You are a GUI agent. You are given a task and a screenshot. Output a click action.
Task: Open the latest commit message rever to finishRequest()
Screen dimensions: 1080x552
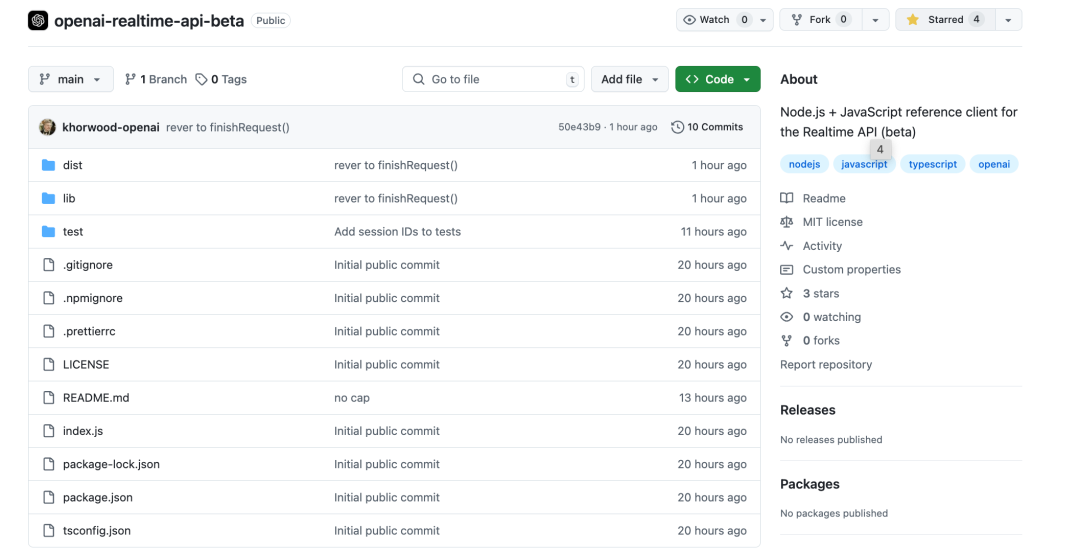point(227,127)
